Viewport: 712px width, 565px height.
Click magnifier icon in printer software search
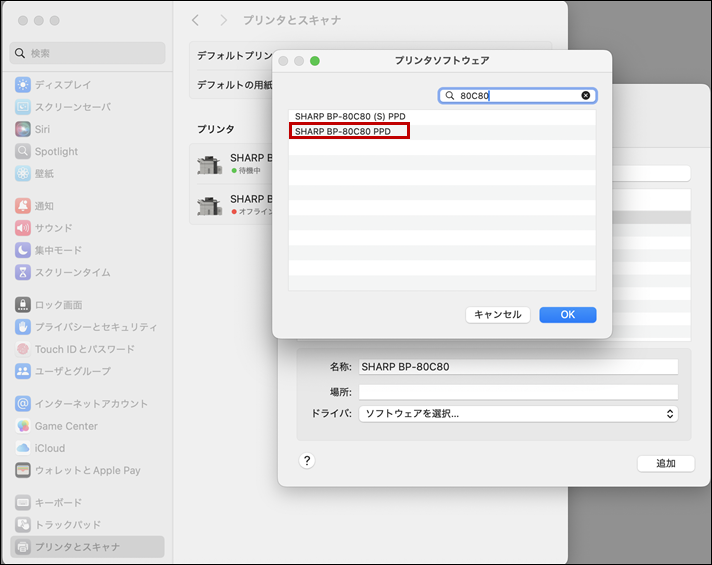[450, 95]
